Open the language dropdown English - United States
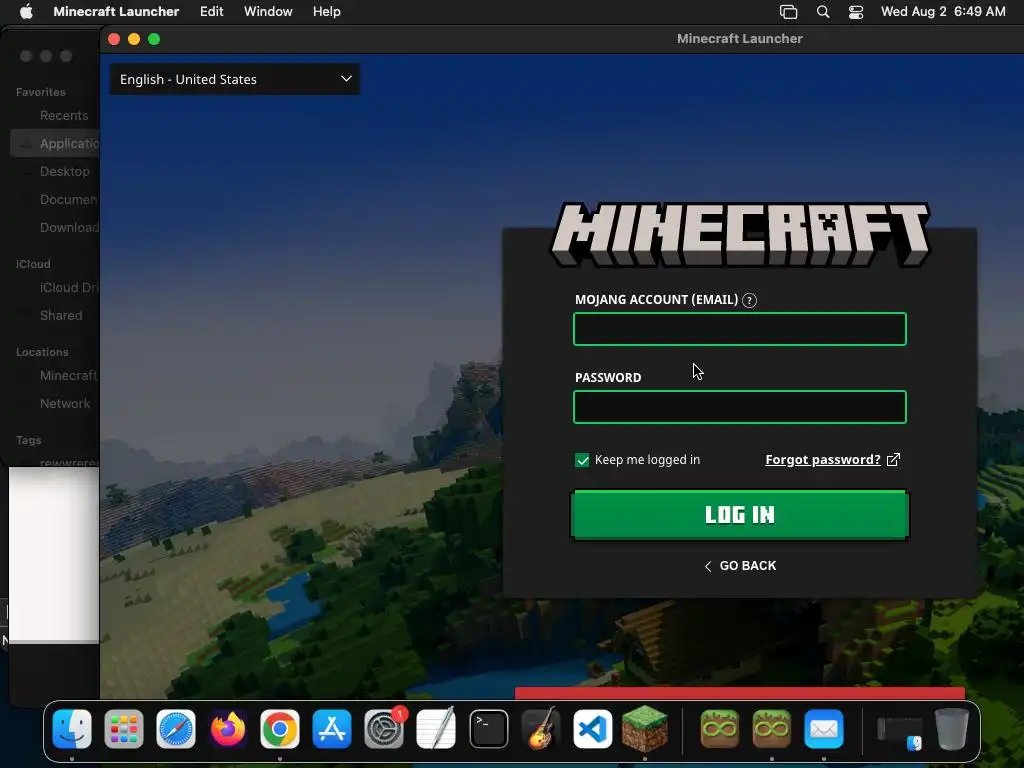Image resolution: width=1024 pixels, height=768 pixels. tap(235, 79)
